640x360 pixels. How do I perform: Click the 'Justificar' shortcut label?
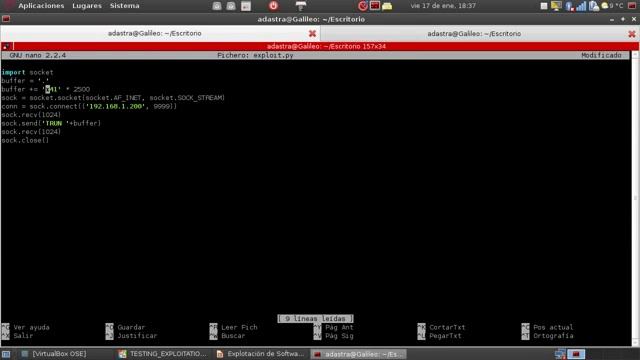[137, 336]
